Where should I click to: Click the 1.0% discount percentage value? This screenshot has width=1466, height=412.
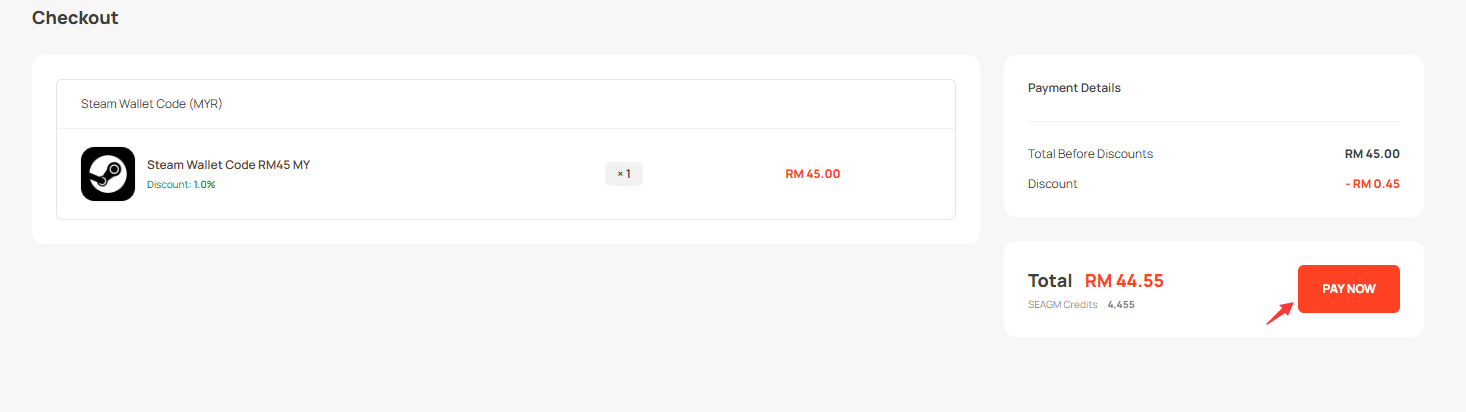coord(204,185)
